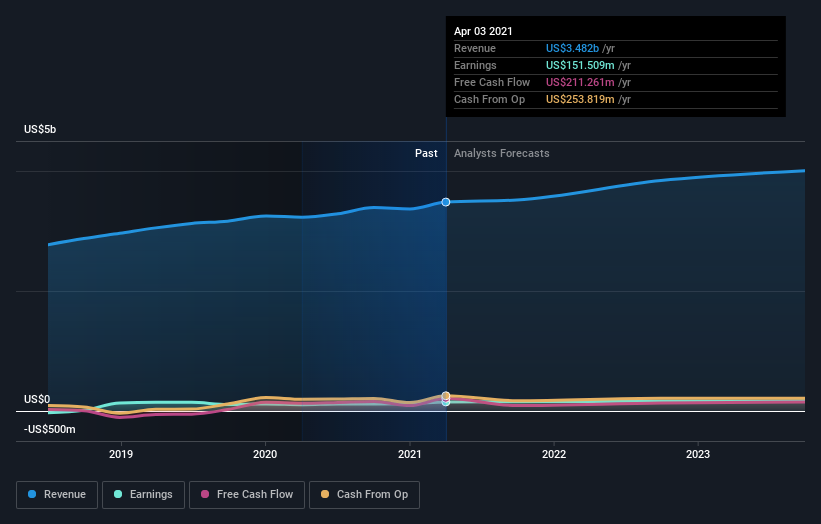Click the Analysts Forecasts label
This screenshot has height=524, width=821.
(502, 153)
